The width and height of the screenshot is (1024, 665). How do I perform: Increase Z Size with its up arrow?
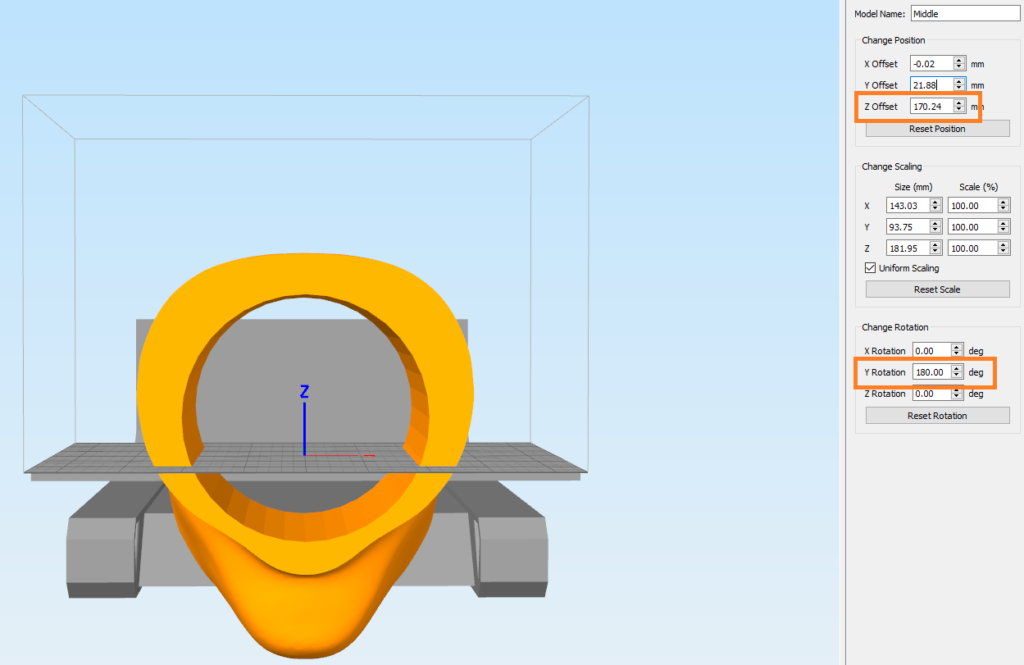click(x=935, y=245)
